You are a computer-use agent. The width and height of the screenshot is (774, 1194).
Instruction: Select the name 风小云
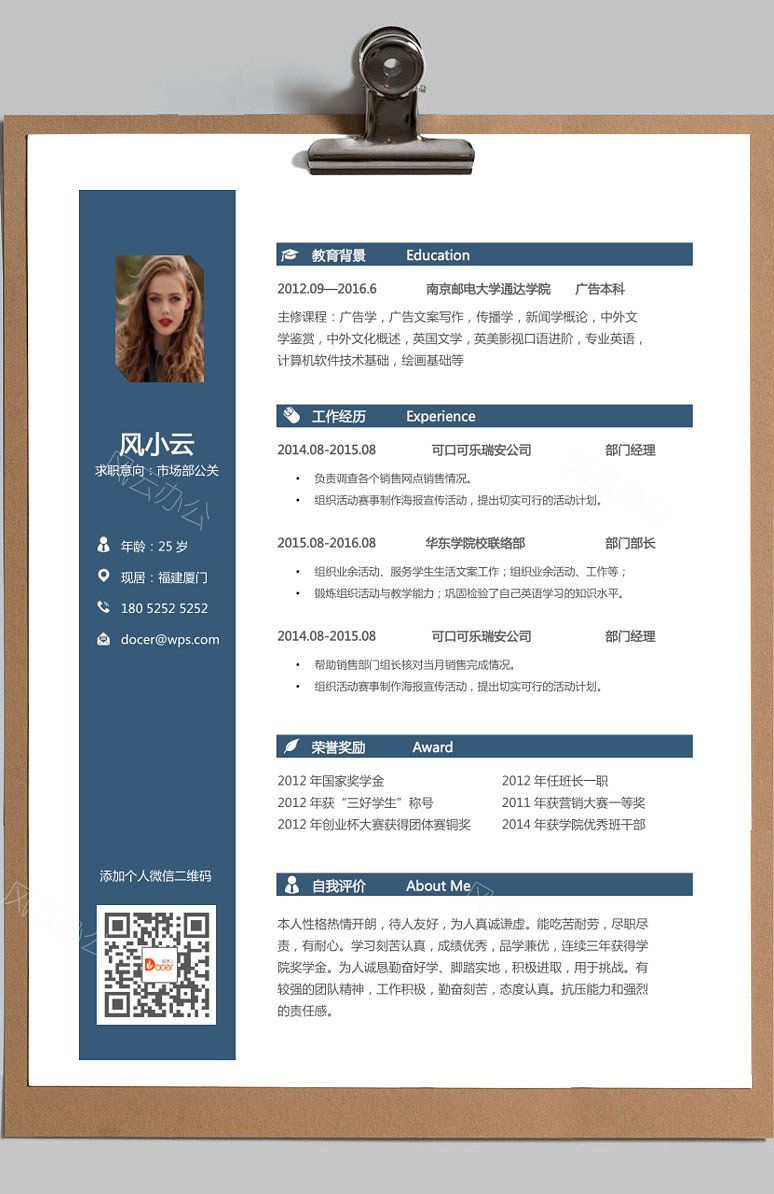coord(157,444)
